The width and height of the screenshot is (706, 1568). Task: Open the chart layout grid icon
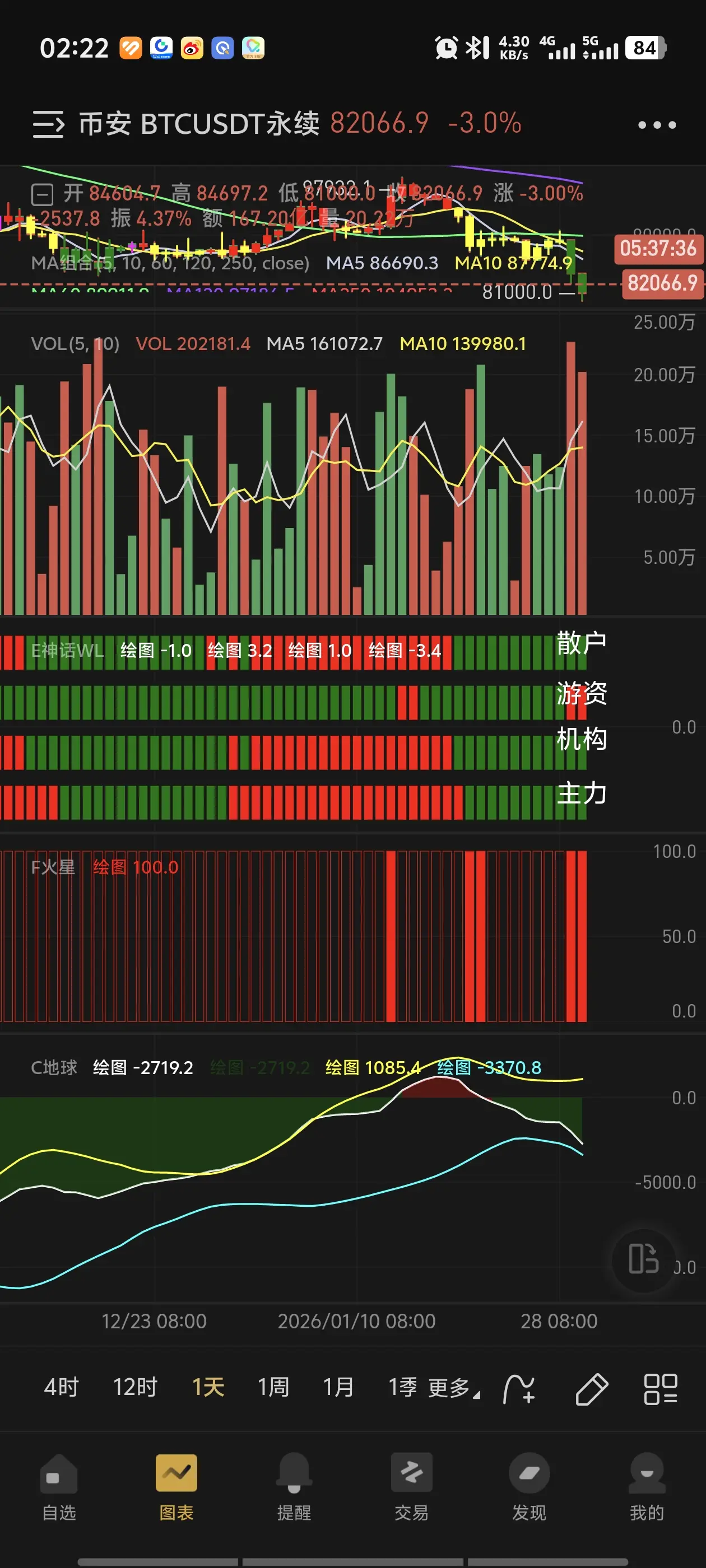660,1389
